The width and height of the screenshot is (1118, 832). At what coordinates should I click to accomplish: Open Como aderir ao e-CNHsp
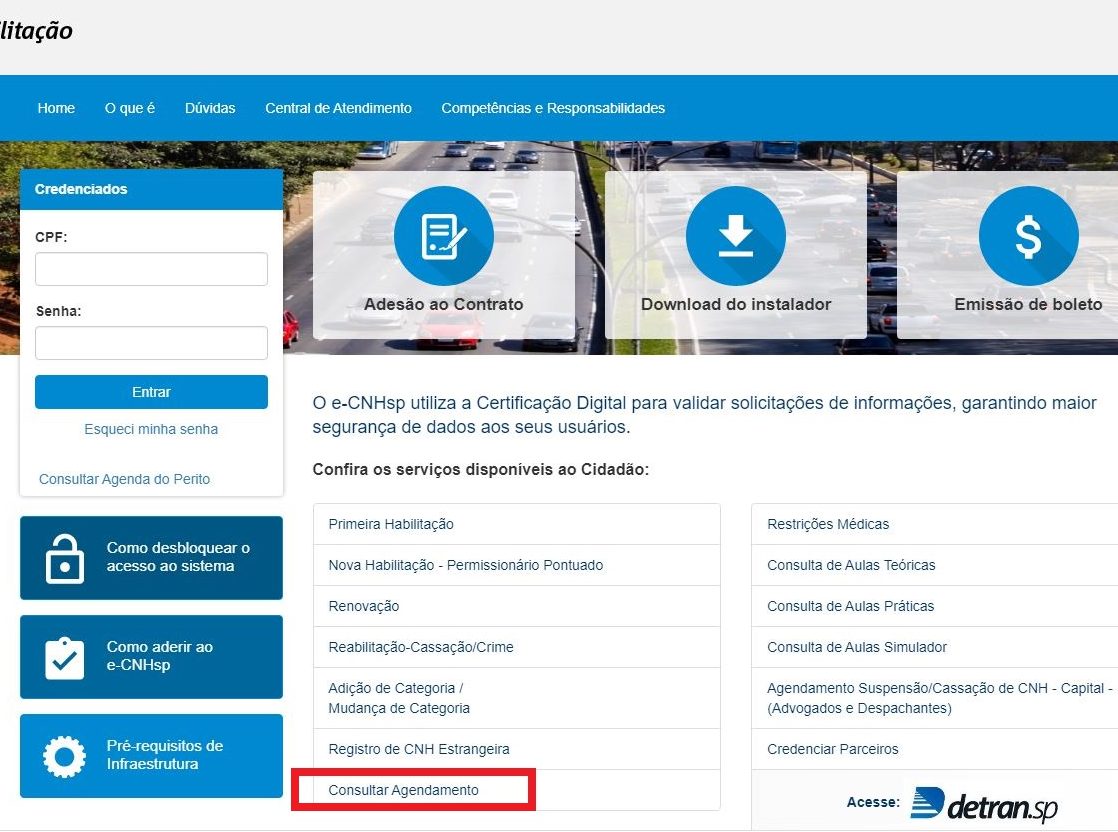coord(151,657)
